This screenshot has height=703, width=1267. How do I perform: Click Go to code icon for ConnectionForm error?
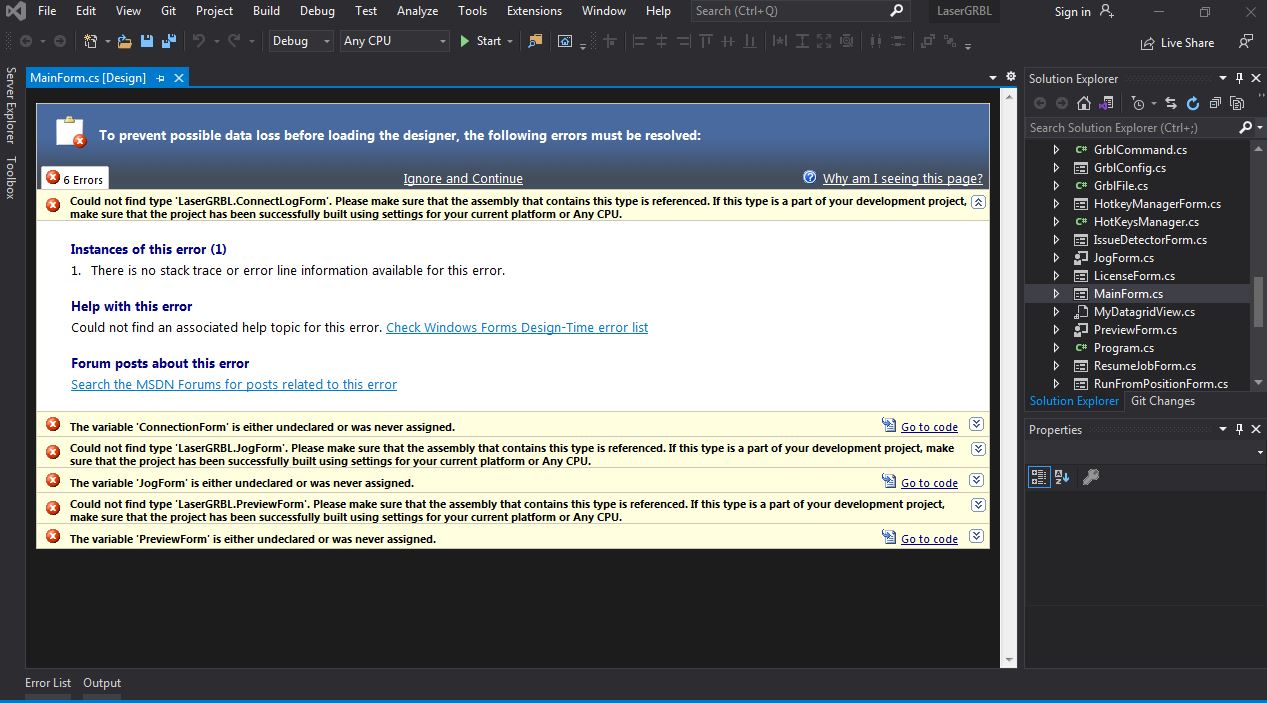coord(888,426)
